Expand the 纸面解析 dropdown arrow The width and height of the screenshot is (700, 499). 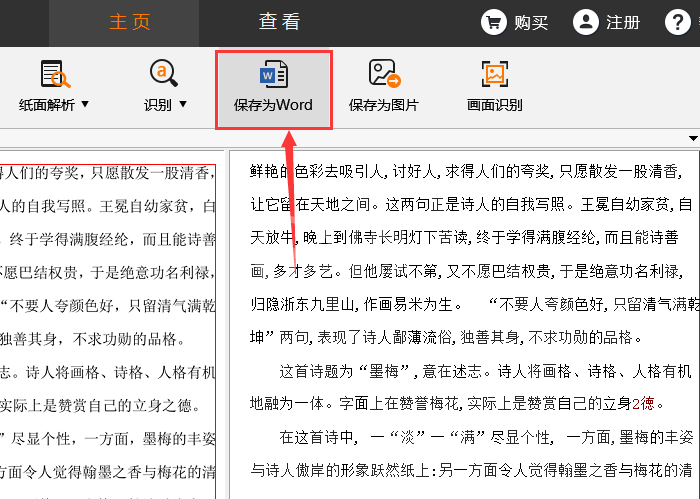pos(85,104)
